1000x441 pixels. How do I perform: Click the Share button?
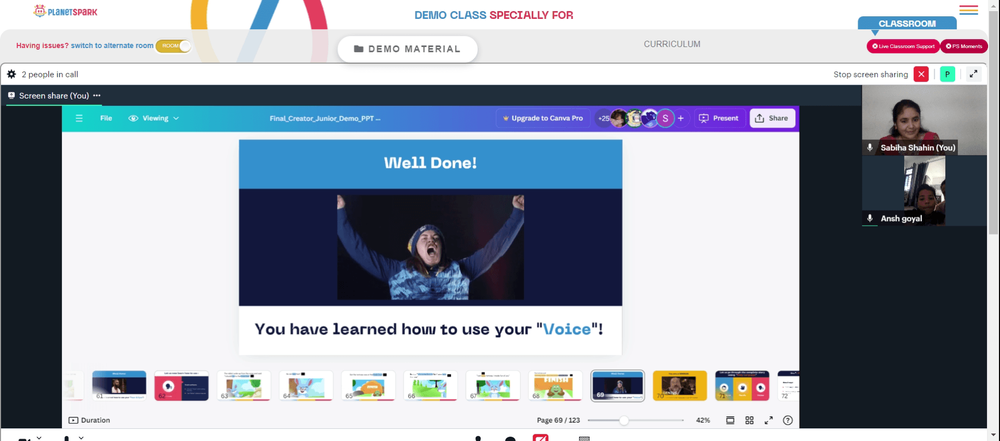772,118
